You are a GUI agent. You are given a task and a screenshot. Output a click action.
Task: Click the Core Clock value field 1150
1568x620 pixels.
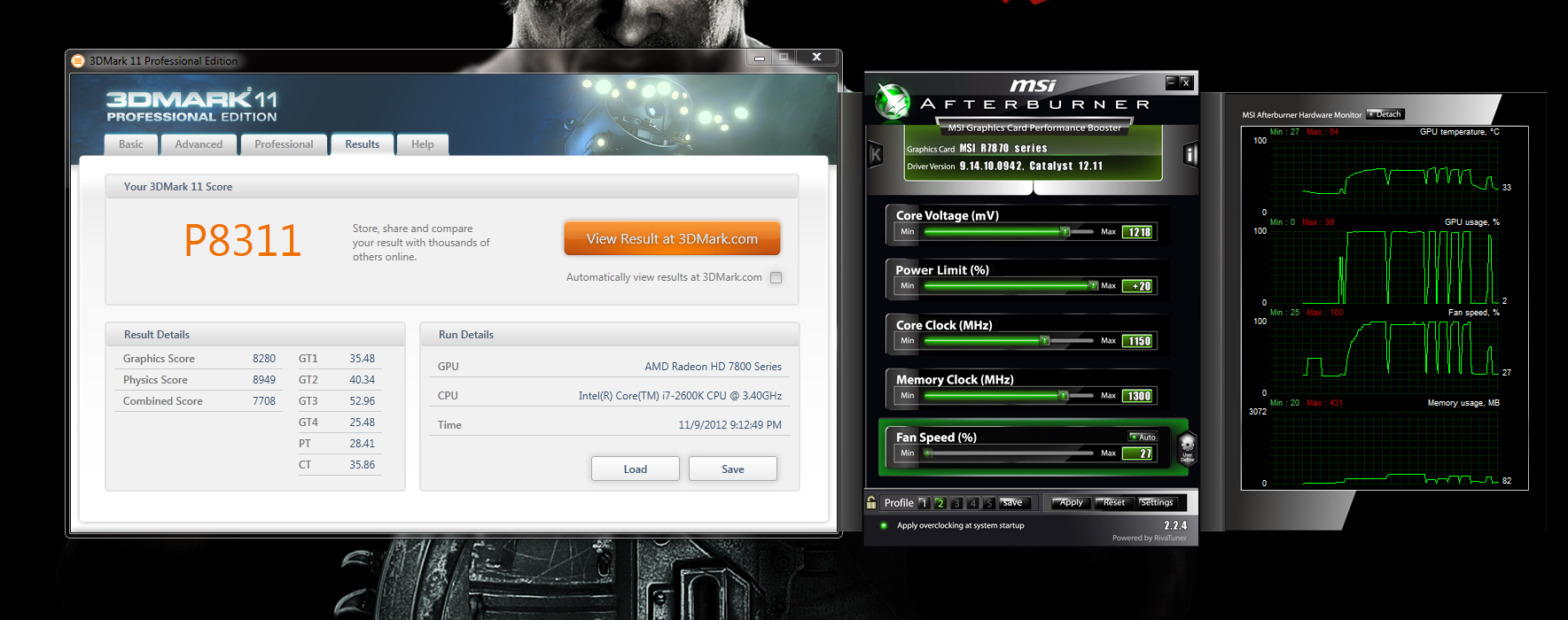(x=1139, y=341)
